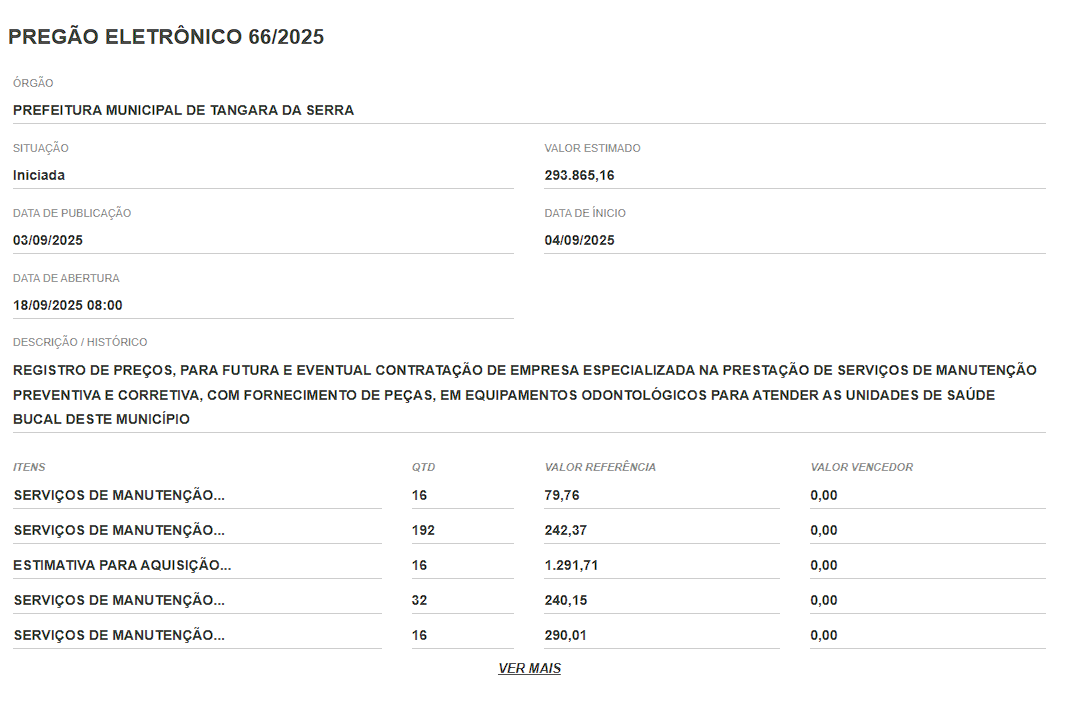Click the Órgão field Prefeitura Municipal
Screen dimensions: 1070x704
tap(183, 110)
